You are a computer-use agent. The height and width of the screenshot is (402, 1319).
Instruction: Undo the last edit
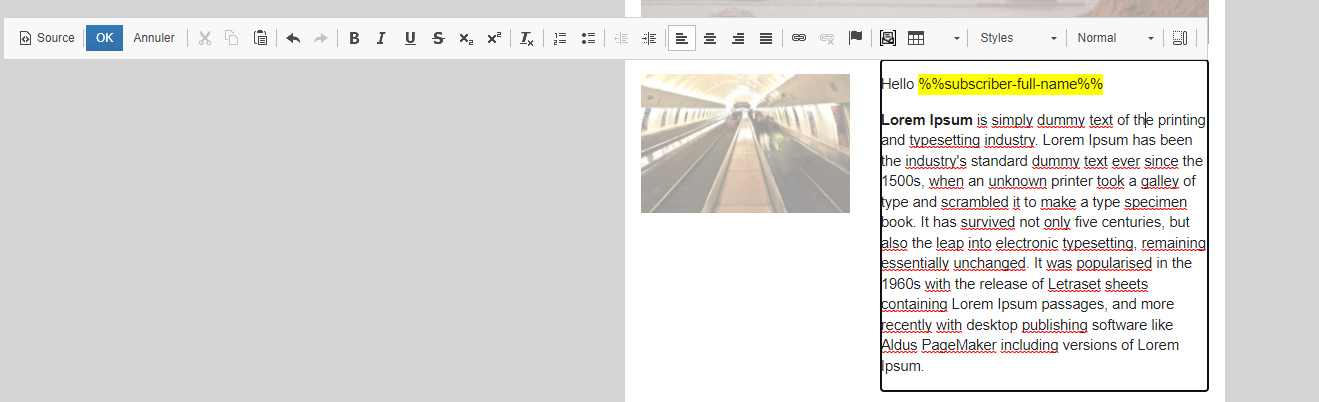tap(293, 38)
